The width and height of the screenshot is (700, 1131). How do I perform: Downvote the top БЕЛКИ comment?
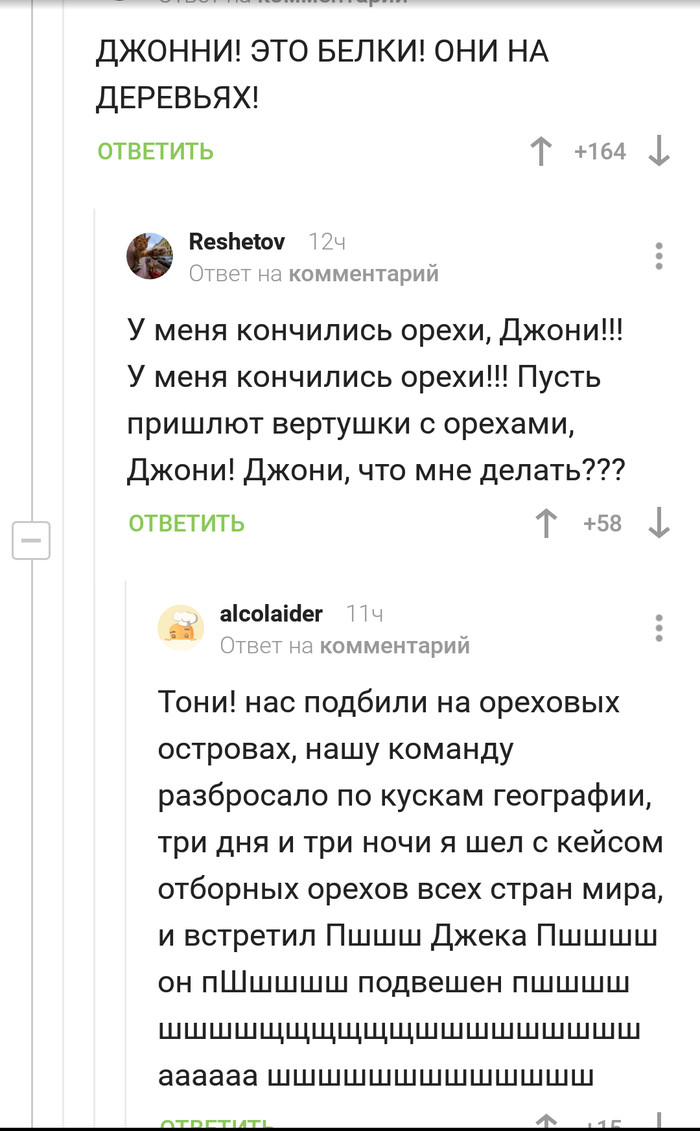click(658, 151)
